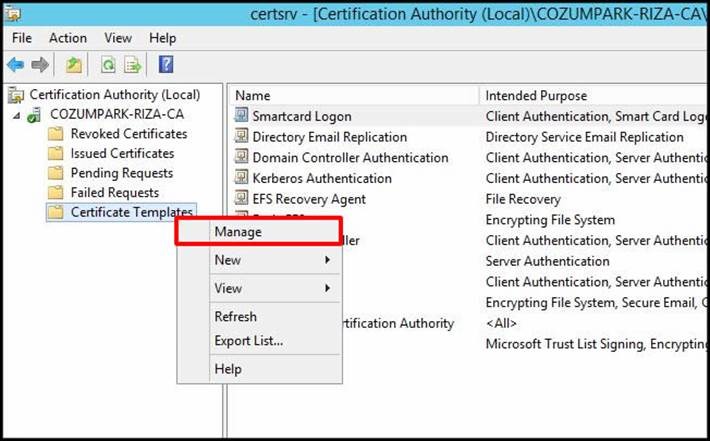The width and height of the screenshot is (710, 441).
Task: Click the Kerberos Authentication template icon
Action: 241,177
